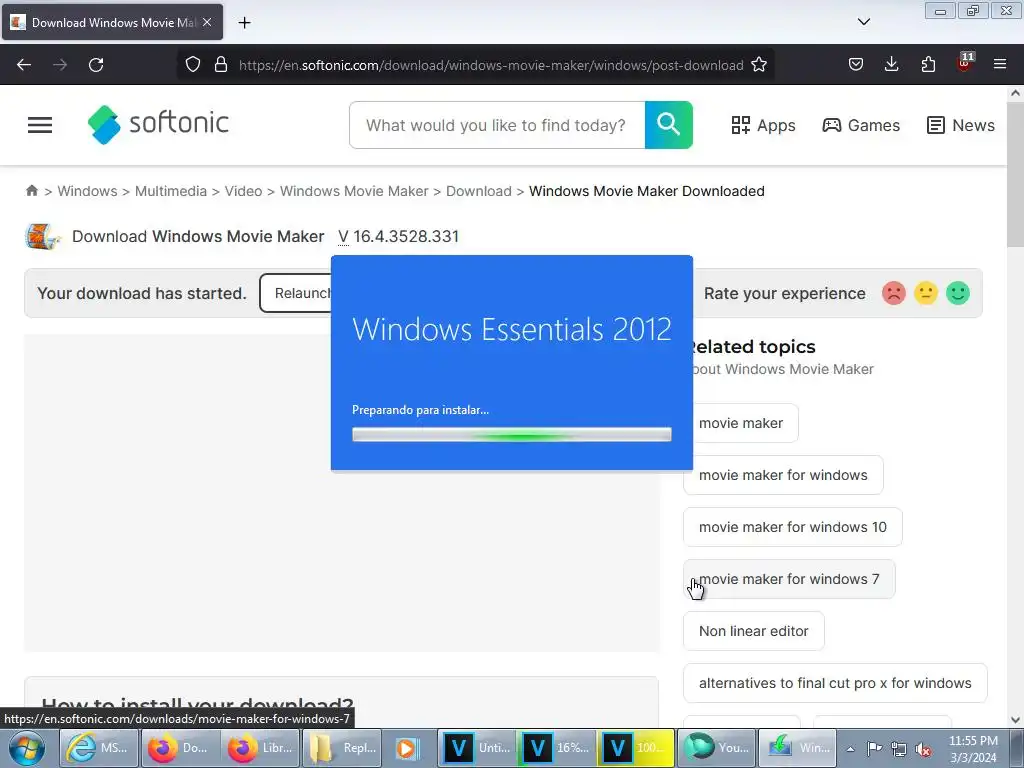
Task: Go back to the previous page
Action: (x=24, y=65)
